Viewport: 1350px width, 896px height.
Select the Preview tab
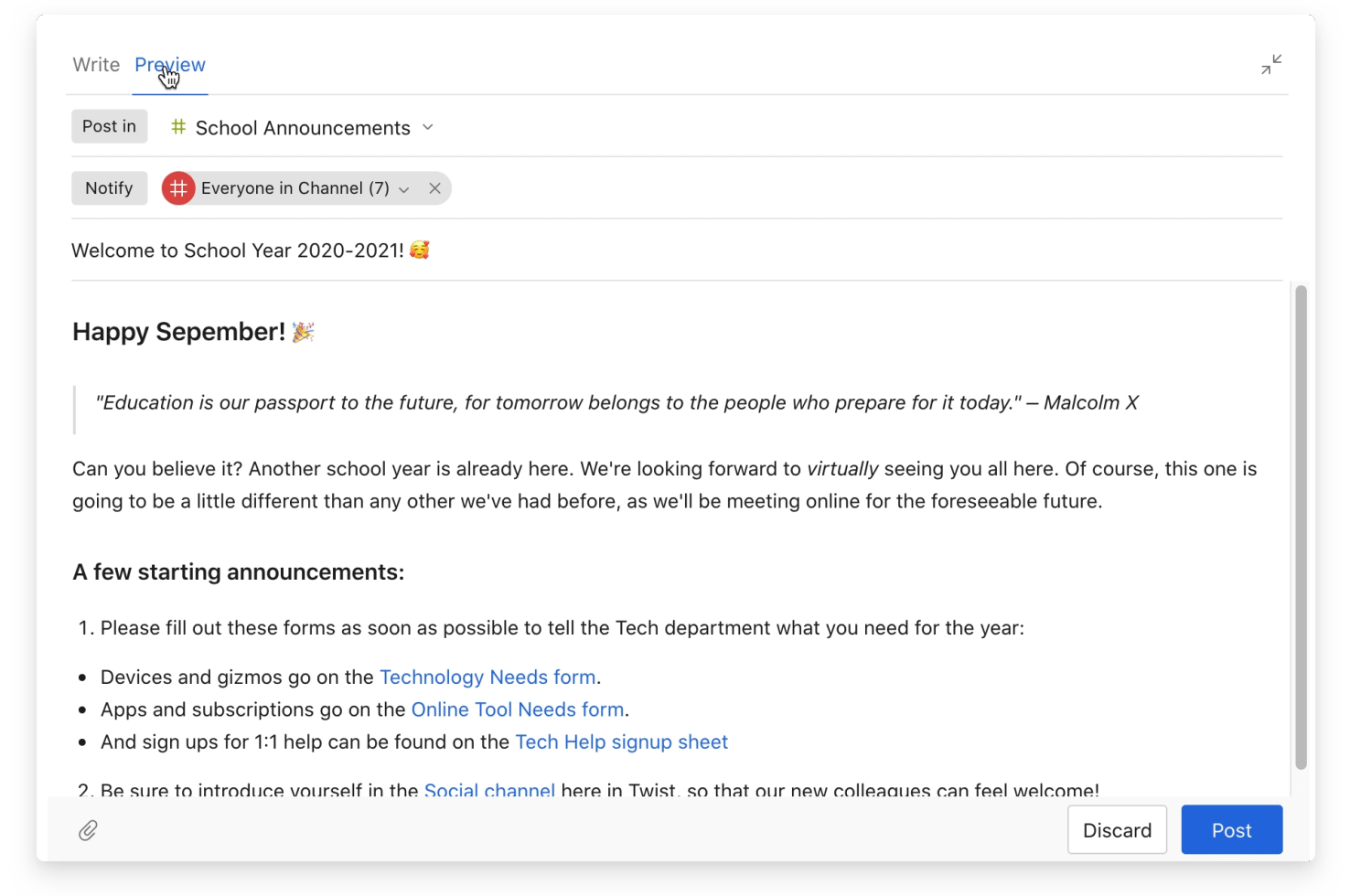[x=170, y=65]
